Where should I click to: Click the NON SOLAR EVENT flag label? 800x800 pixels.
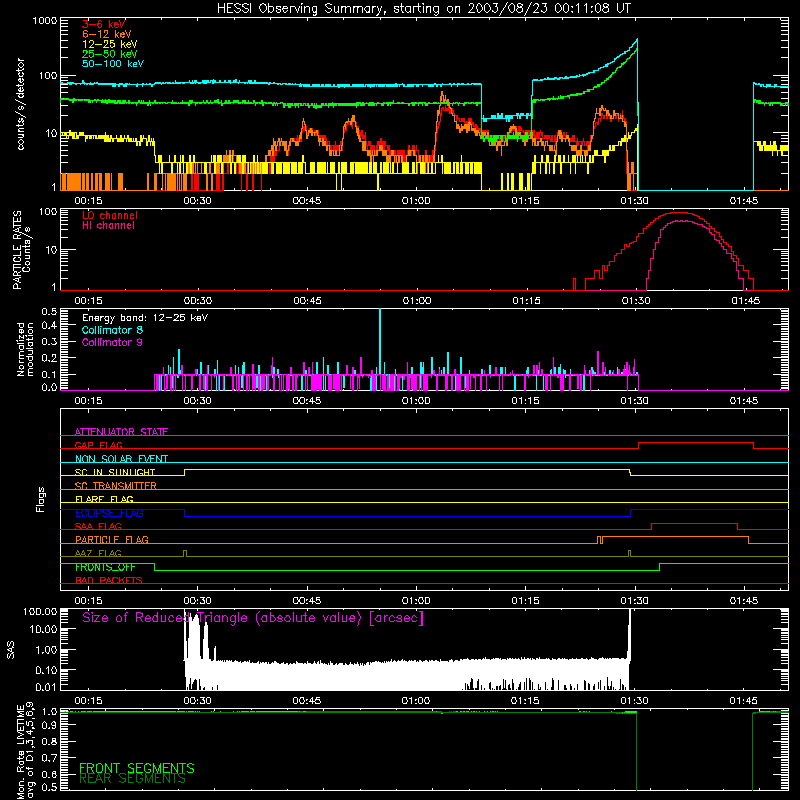click(x=121, y=459)
